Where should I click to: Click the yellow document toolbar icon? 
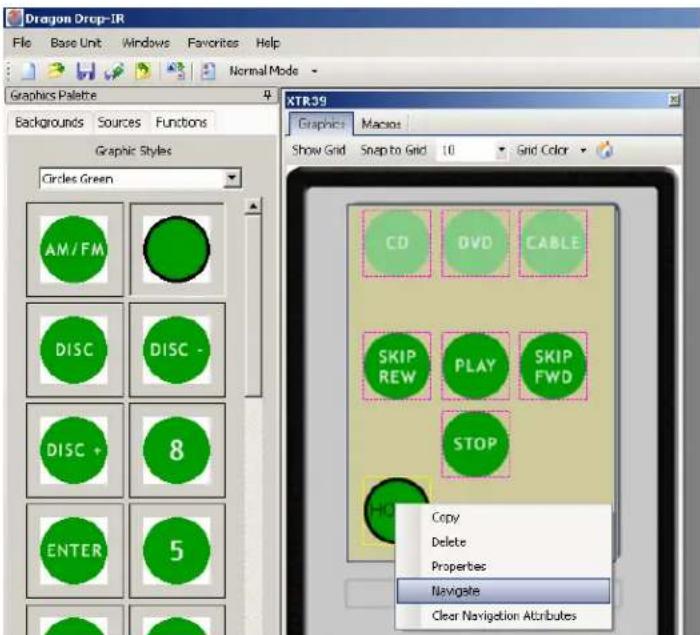pyautogui.click(x=143, y=71)
